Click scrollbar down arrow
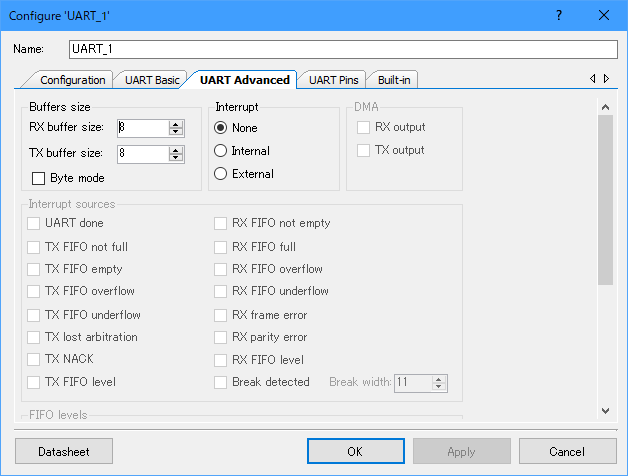The height and width of the screenshot is (476, 628). [x=605, y=410]
